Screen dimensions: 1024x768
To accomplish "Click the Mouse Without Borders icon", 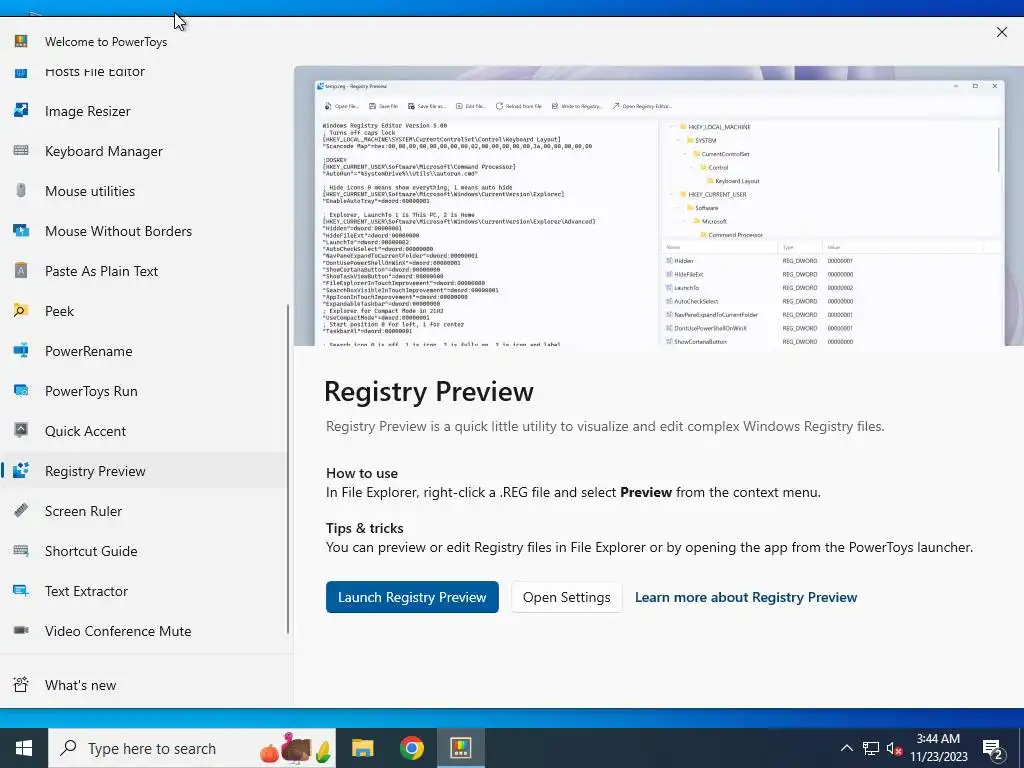I will tap(21, 231).
